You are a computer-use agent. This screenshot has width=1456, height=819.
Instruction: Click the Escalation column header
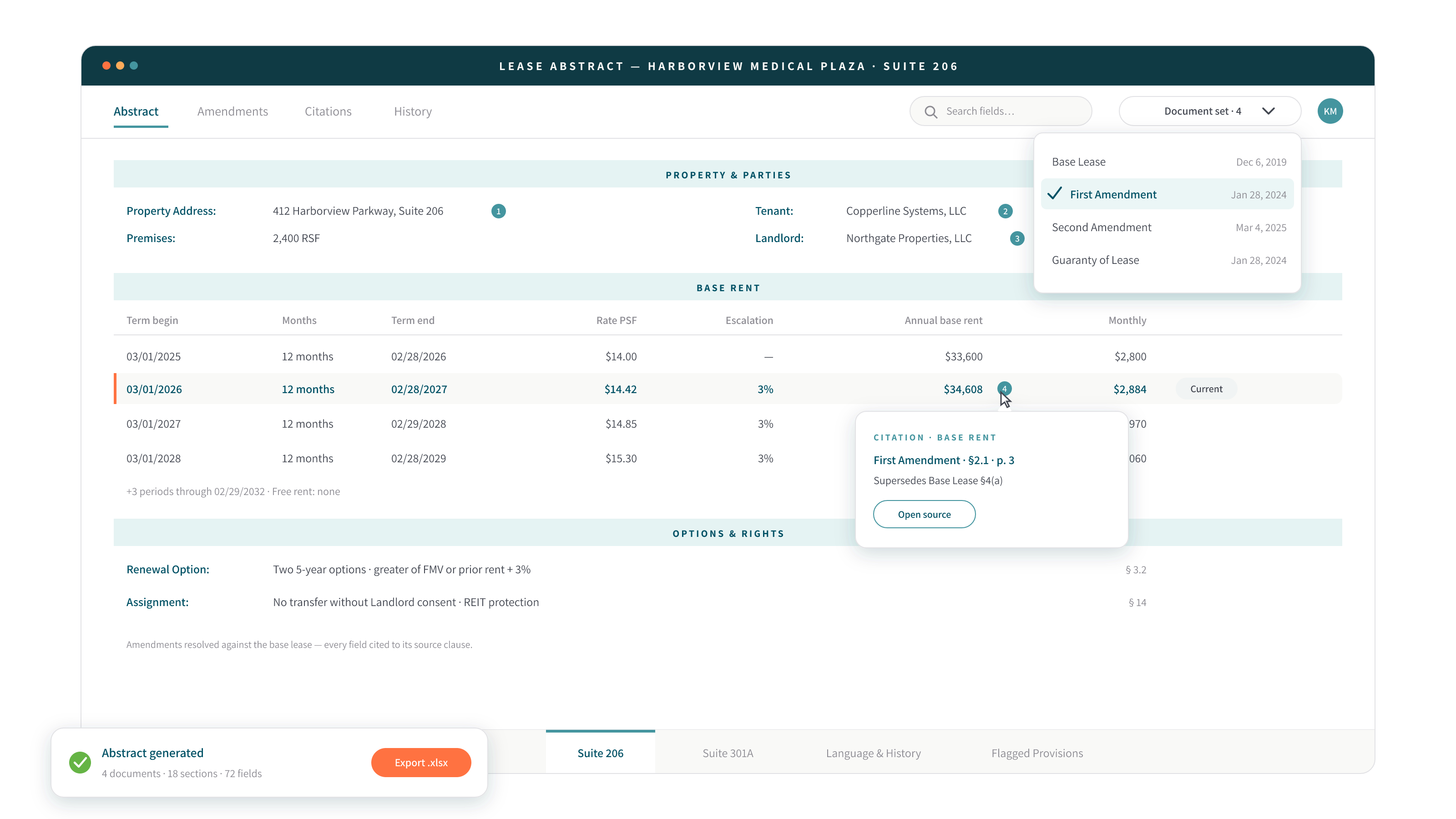(749, 320)
